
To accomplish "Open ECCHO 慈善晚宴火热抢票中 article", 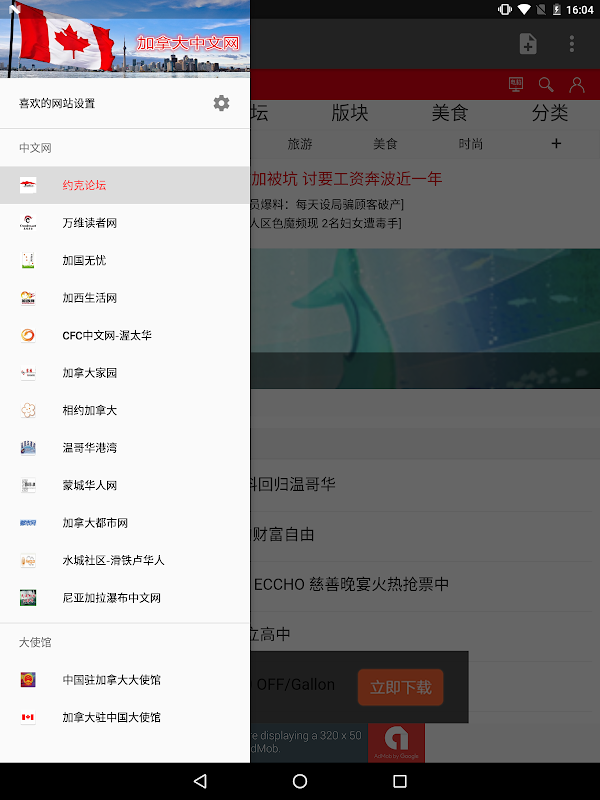I will tap(352, 584).
